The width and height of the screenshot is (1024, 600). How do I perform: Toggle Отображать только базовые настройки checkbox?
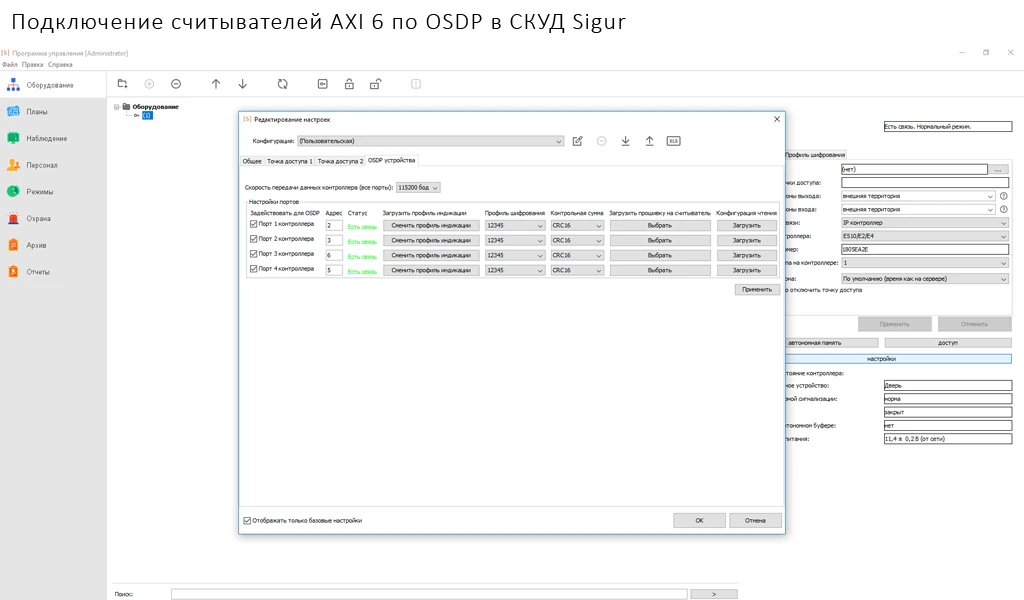(248, 520)
